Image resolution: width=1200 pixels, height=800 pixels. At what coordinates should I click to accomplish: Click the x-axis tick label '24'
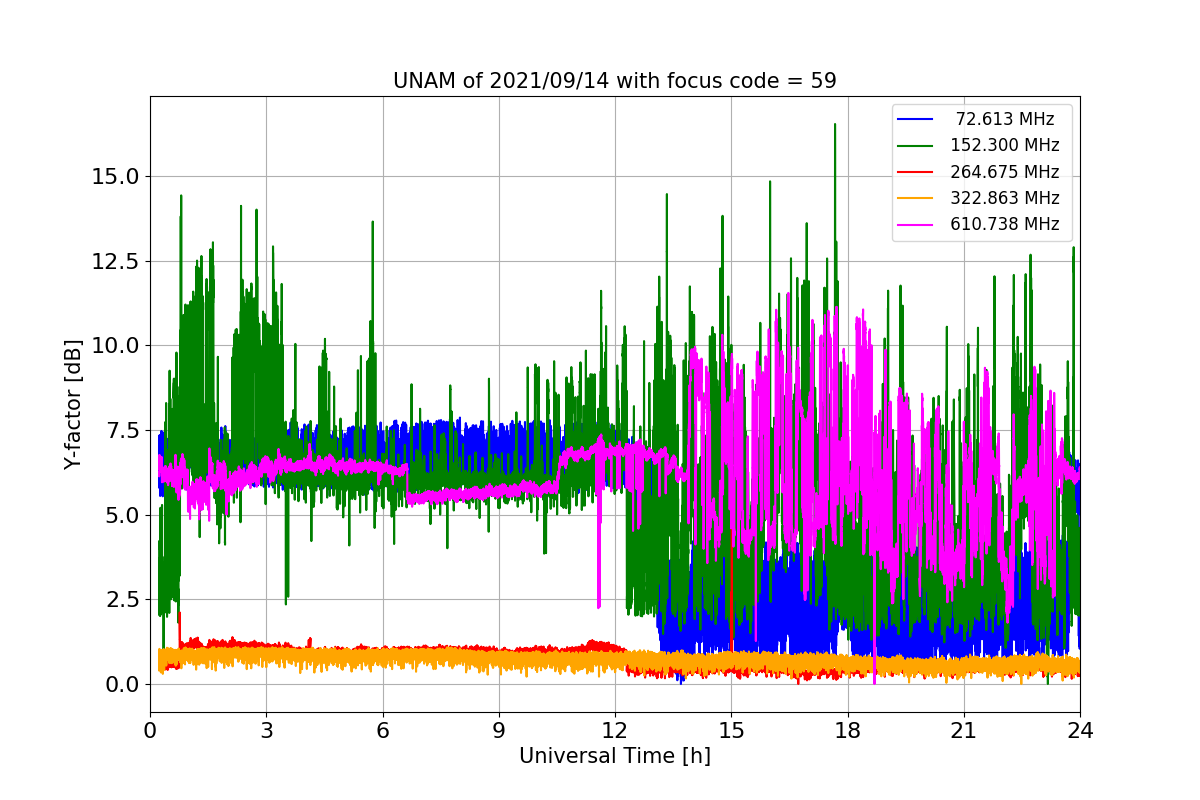pos(1080,731)
